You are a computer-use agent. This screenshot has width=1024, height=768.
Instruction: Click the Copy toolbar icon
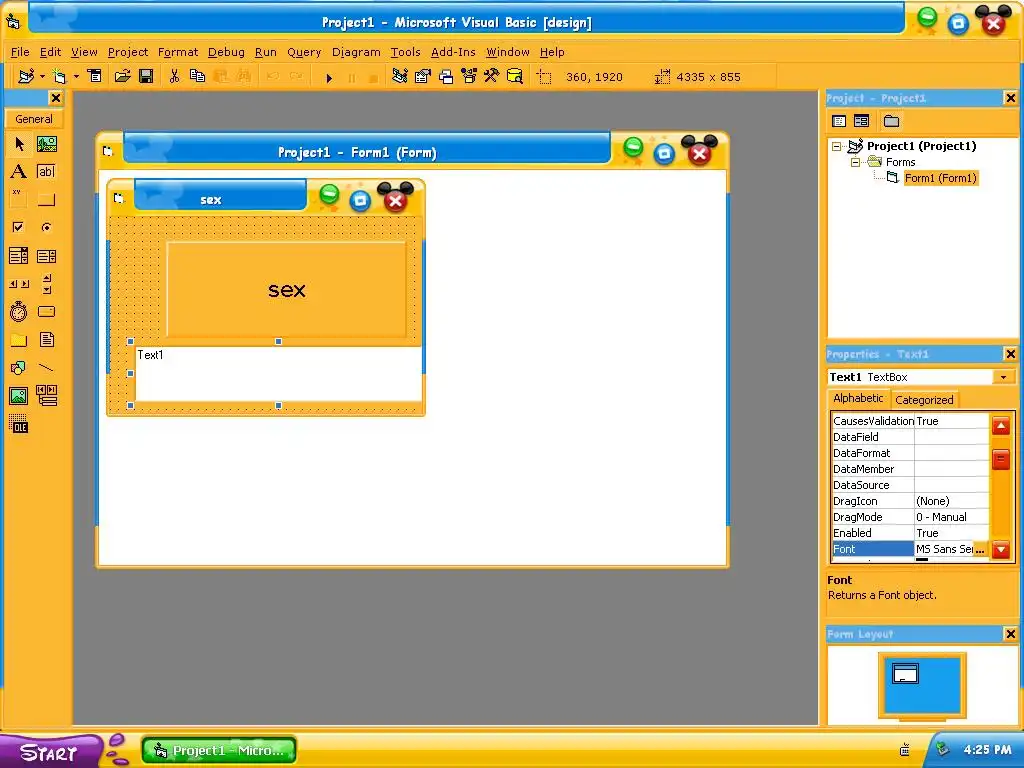click(x=197, y=76)
